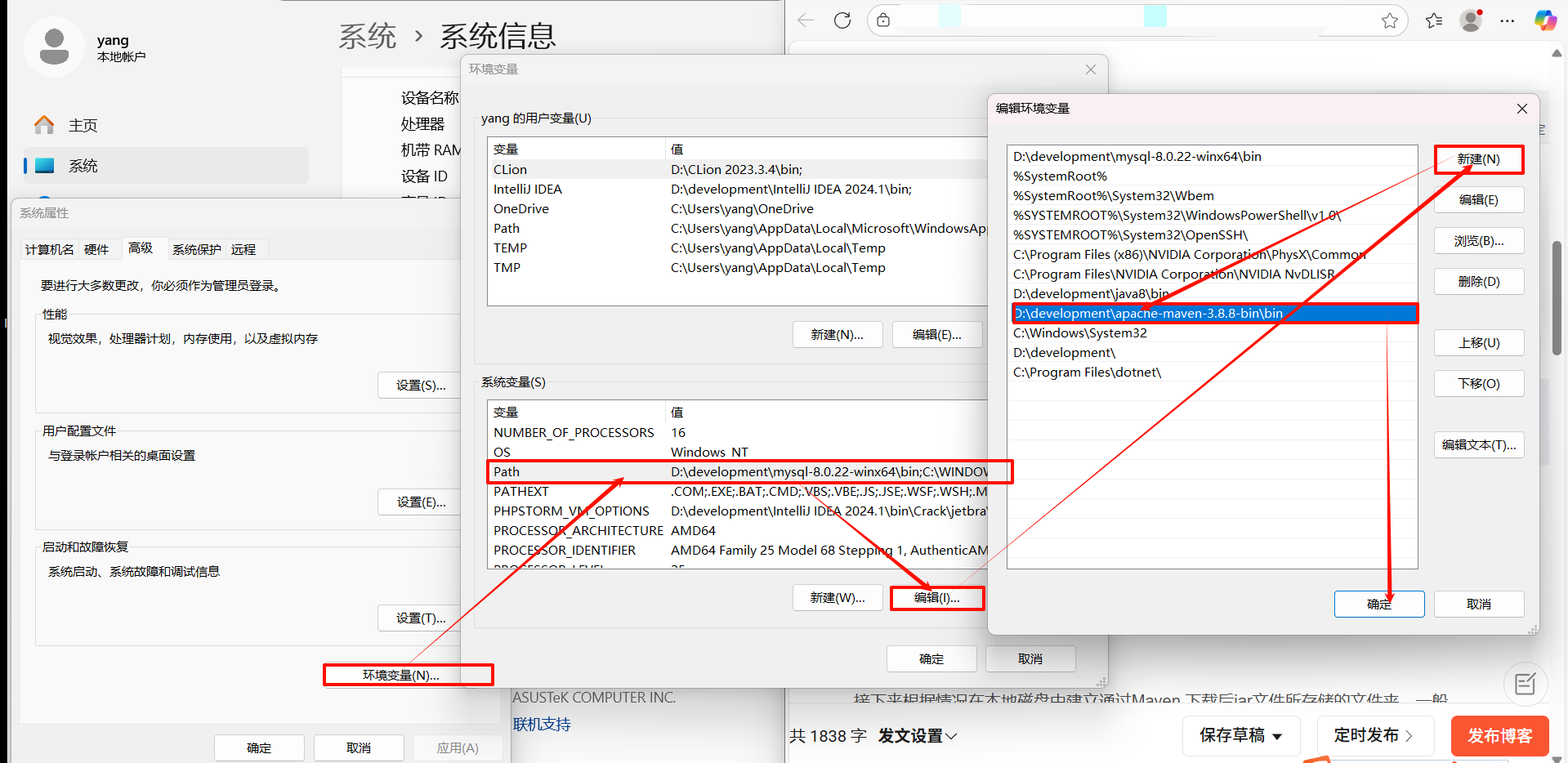Click 编辑文本(T)... button

[x=1479, y=445]
